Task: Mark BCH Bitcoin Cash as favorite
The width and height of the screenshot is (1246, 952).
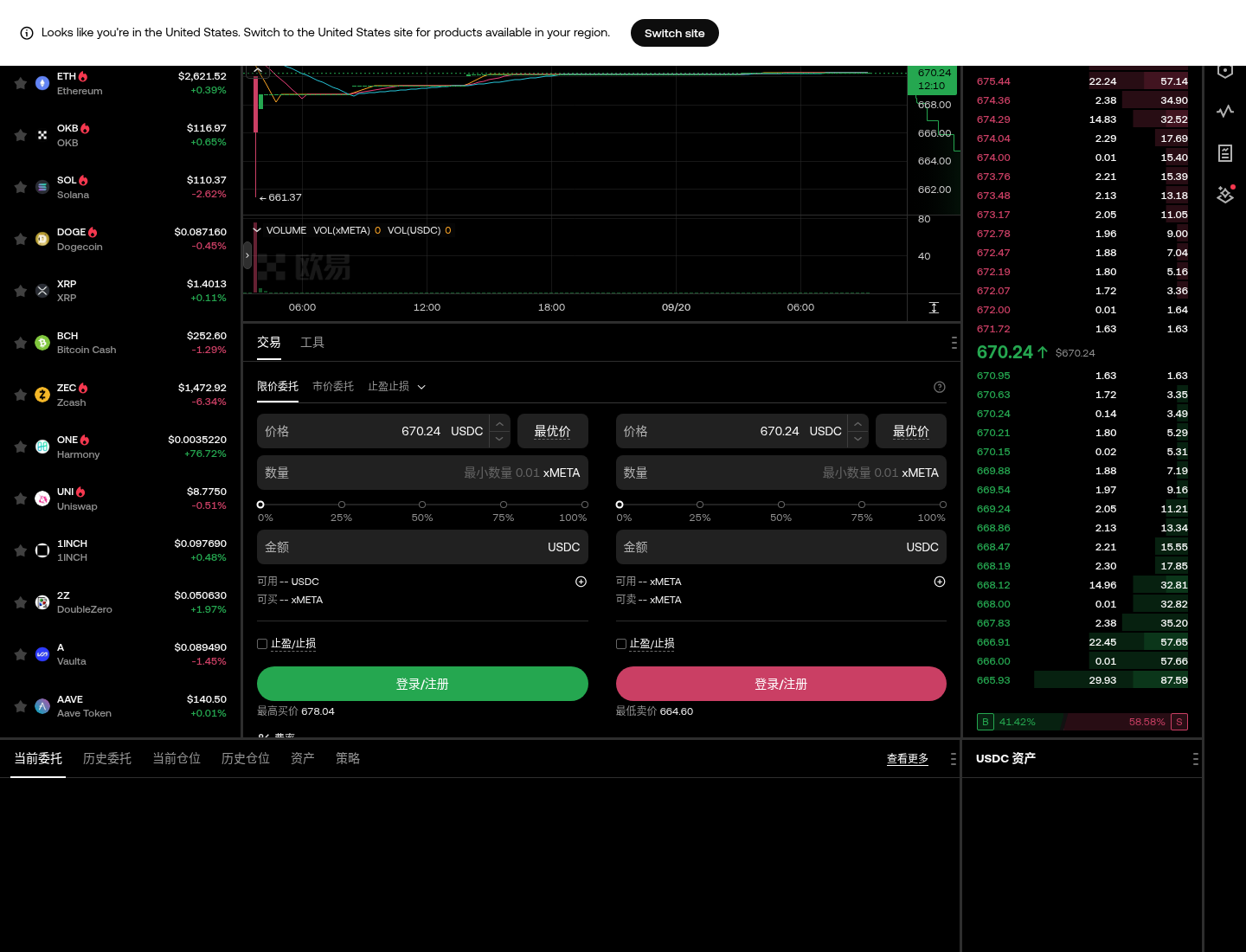Action: [x=21, y=343]
